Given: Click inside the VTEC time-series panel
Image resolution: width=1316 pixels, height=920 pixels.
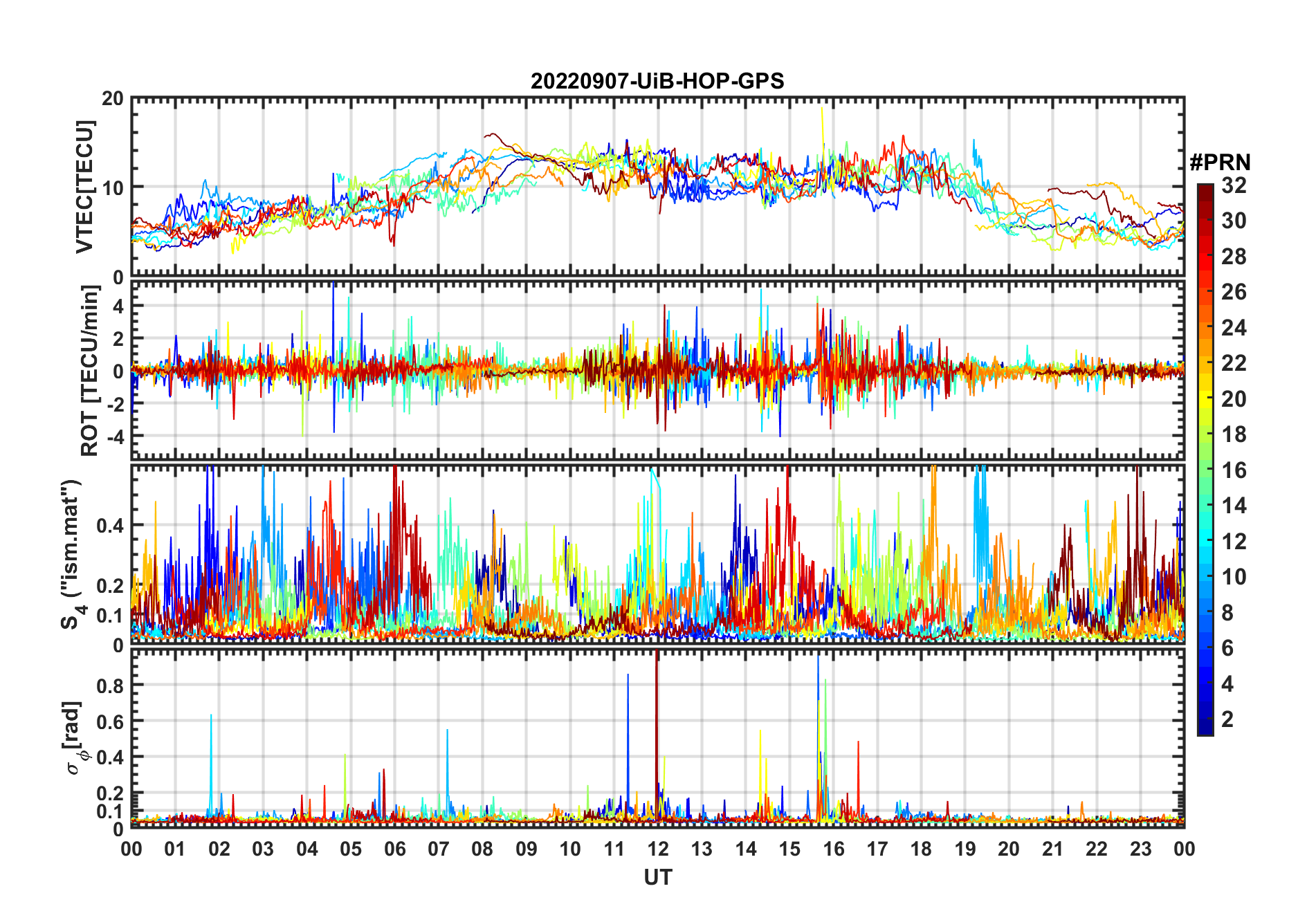Looking at the screenshot, I should tap(658, 187).
